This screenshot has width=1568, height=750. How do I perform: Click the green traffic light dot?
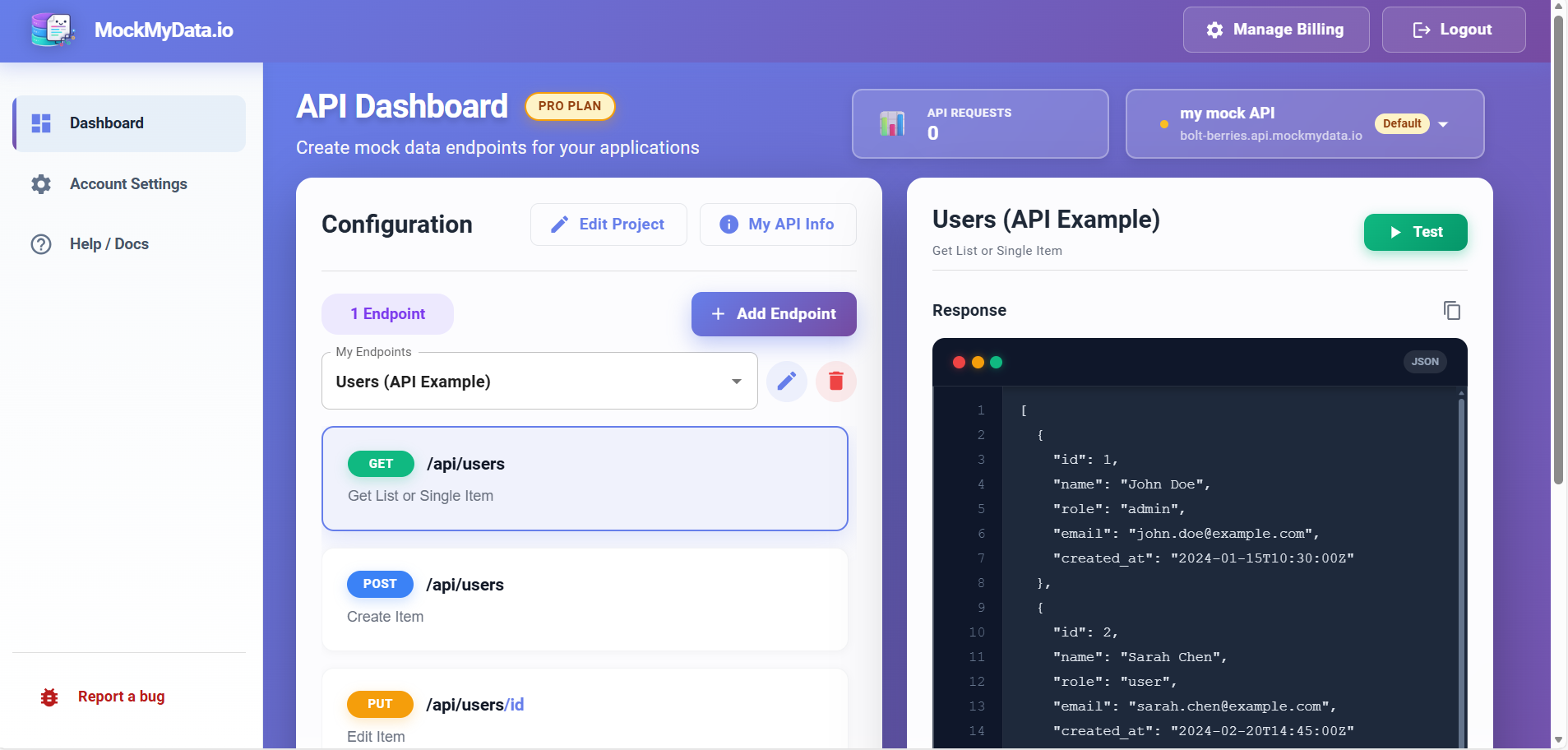pyautogui.click(x=997, y=362)
